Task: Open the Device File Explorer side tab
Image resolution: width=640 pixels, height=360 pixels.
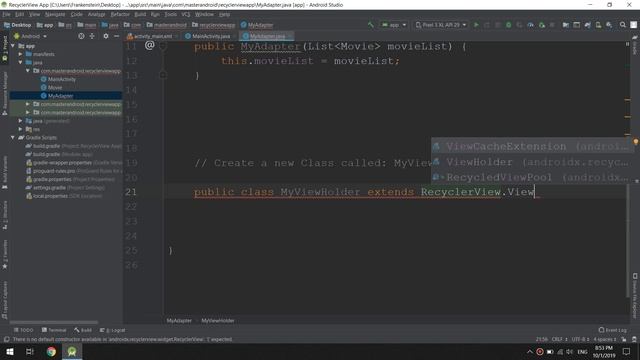Action: [635, 295]
